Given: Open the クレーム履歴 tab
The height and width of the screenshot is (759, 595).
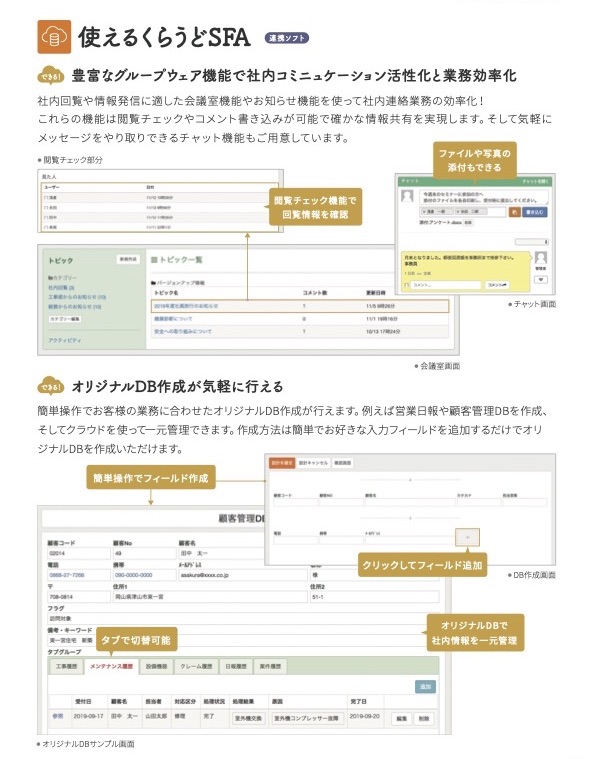Looking at the screenshot, I should pyautogui.click(x=196, y=667).
